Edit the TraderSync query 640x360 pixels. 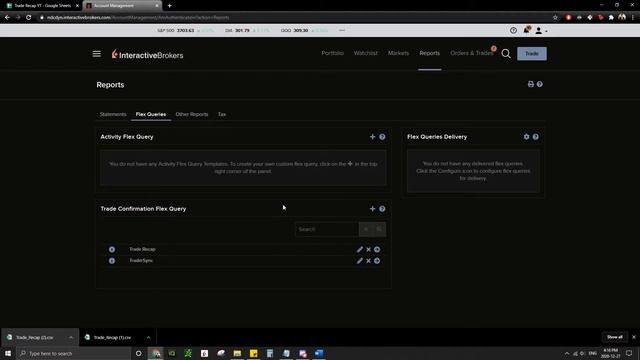click(x=360, y=261)
